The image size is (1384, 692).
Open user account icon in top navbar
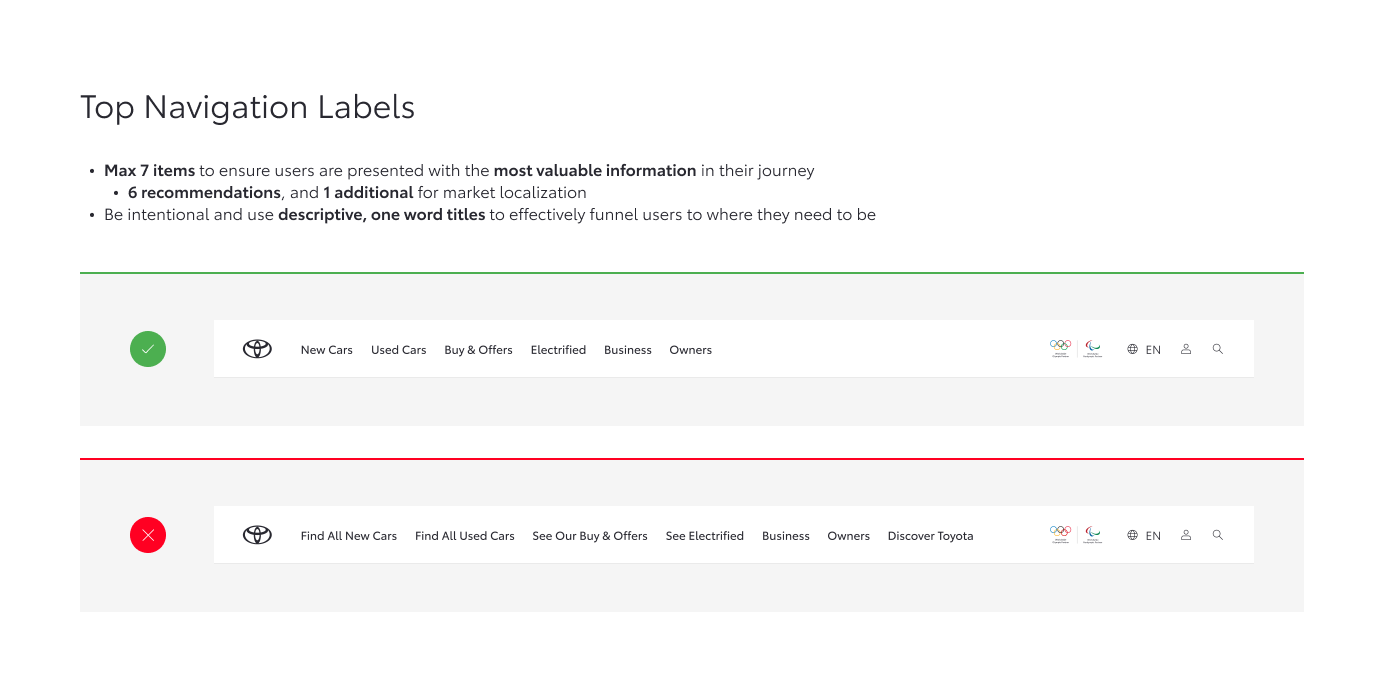click(x=1186, y=349)
